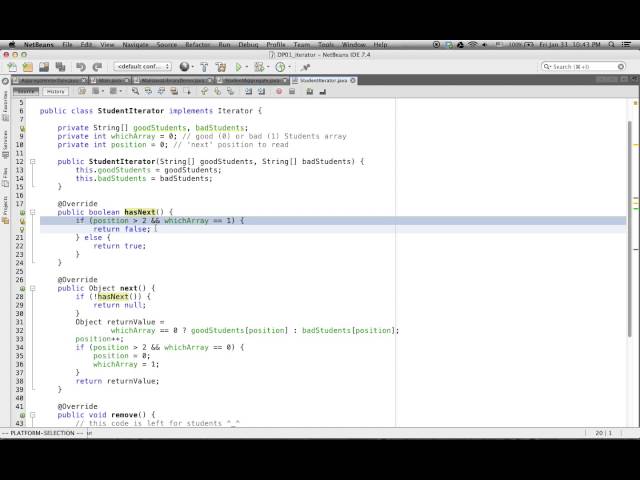Click the Go Forward navigation icon
The height and width of the screenshot is (480, 640).
click(x=113, y=91)
